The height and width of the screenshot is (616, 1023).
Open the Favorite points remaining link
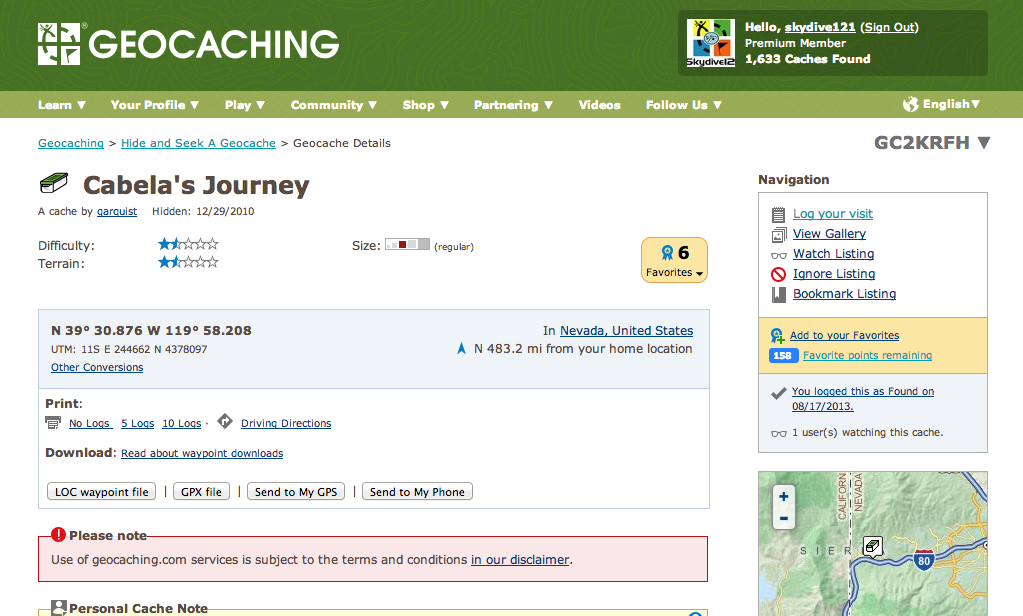tap(867, 356)
